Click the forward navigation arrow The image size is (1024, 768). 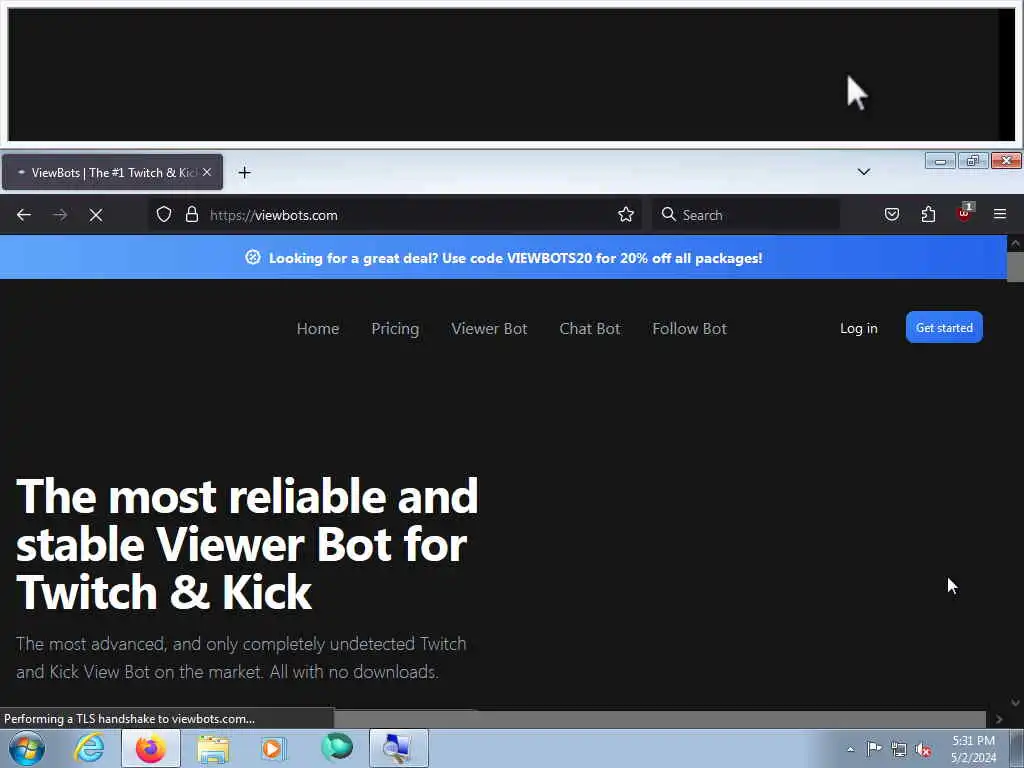(60, 215)
